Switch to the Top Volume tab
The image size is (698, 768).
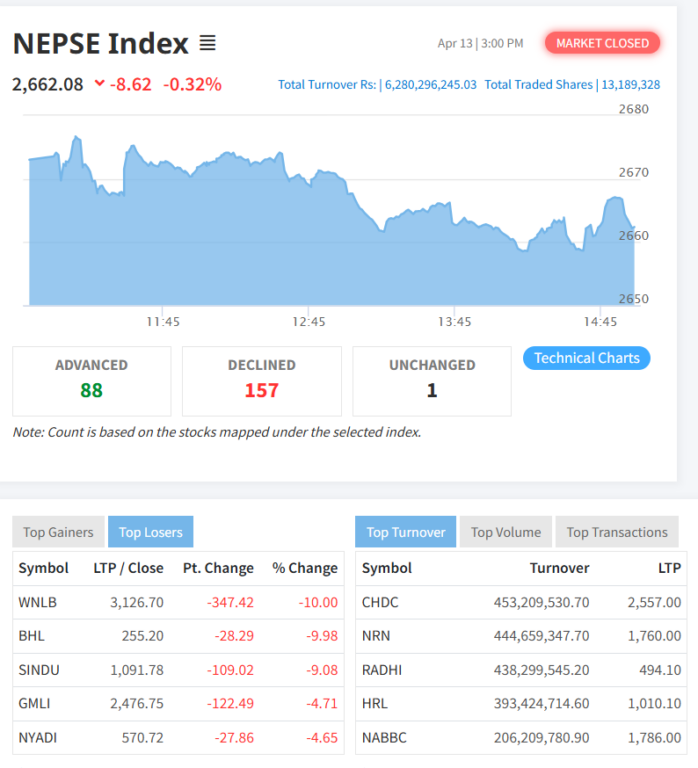(505, 532)
